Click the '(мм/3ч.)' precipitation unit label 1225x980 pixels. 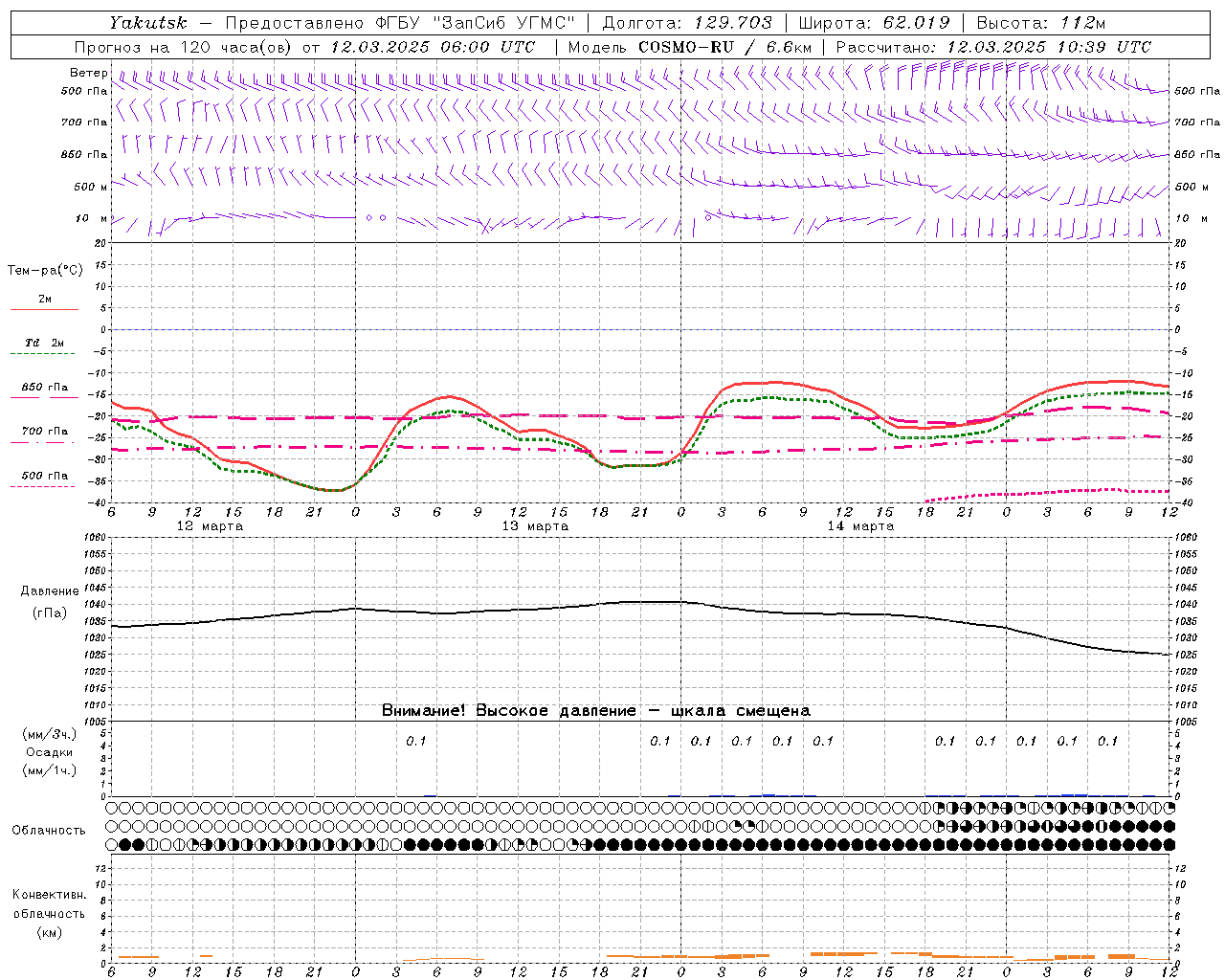[x=50, y=734]
